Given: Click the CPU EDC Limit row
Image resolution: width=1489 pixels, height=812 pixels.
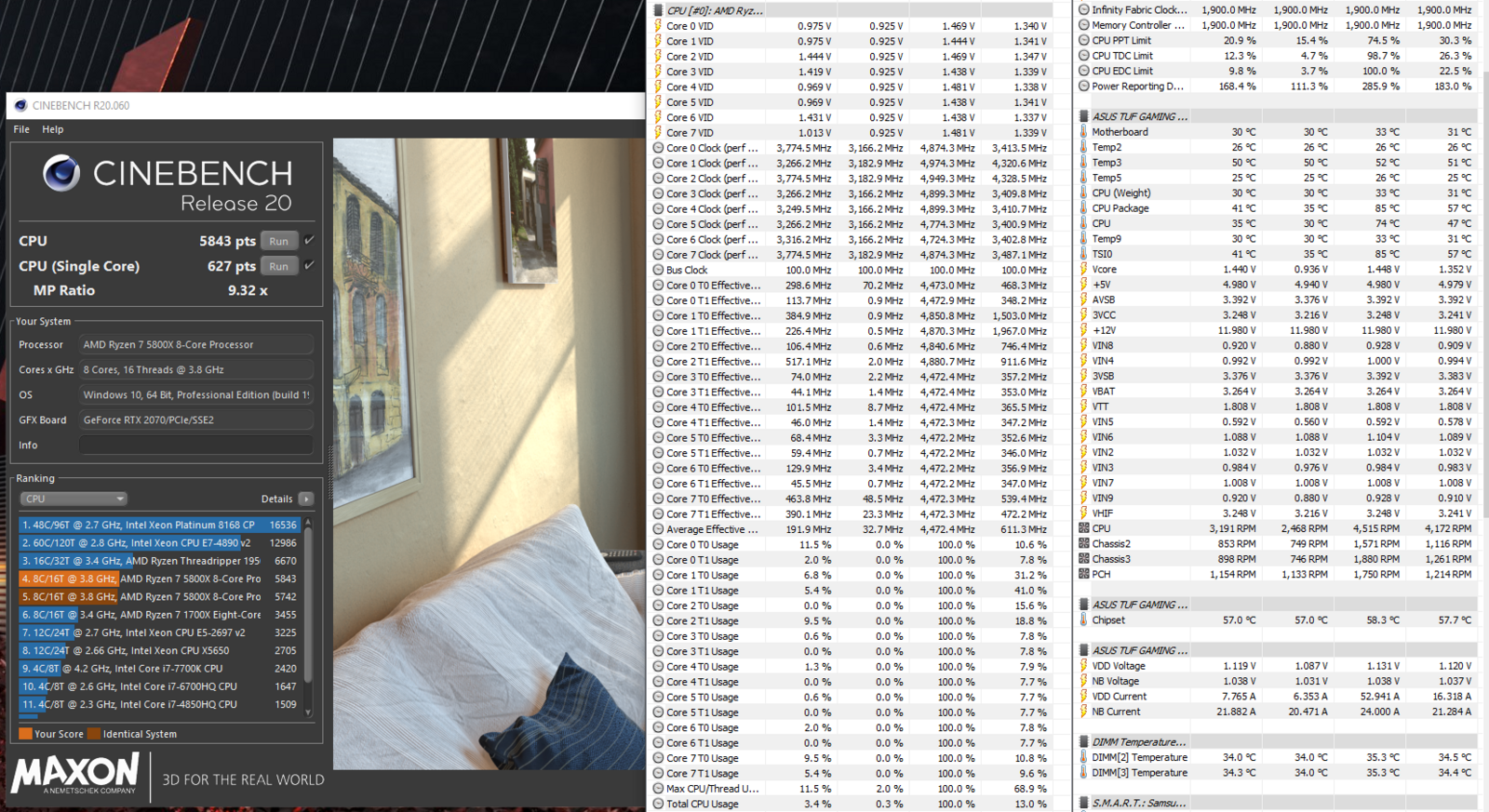Looking at the screenshot, I should click(x=1277, y=71).
